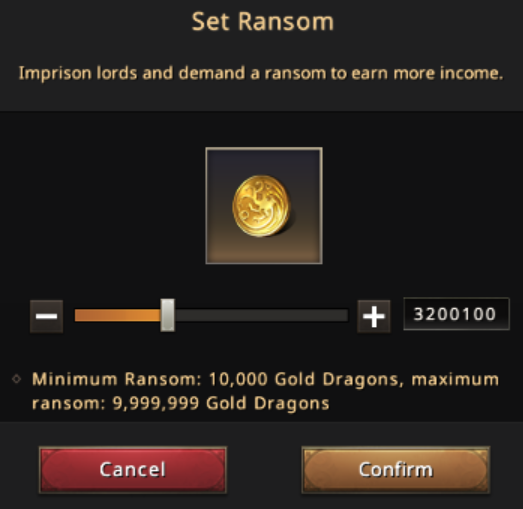Click the Set Ransom dialog title
Viewport: 523px width, 509px height.
[x=263, y=22]
